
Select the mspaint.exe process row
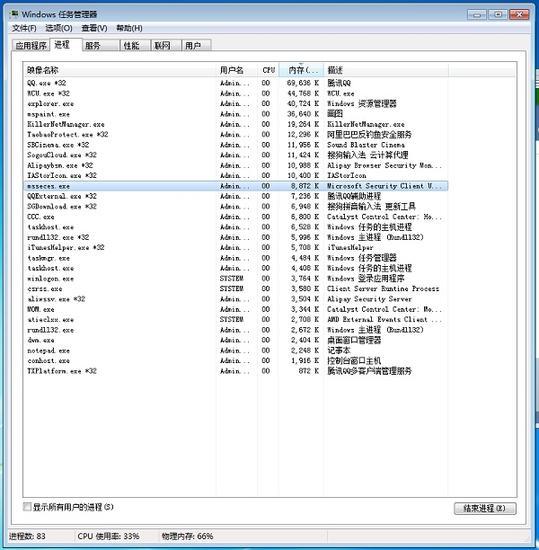236,114
